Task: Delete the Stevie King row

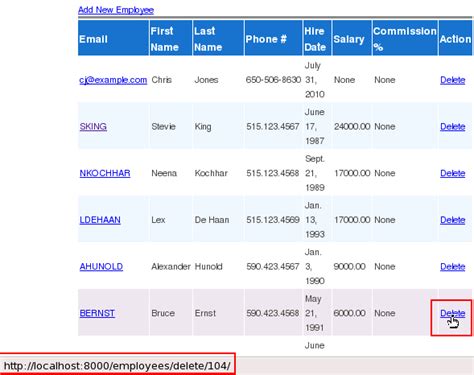Action: click(452, 127)
